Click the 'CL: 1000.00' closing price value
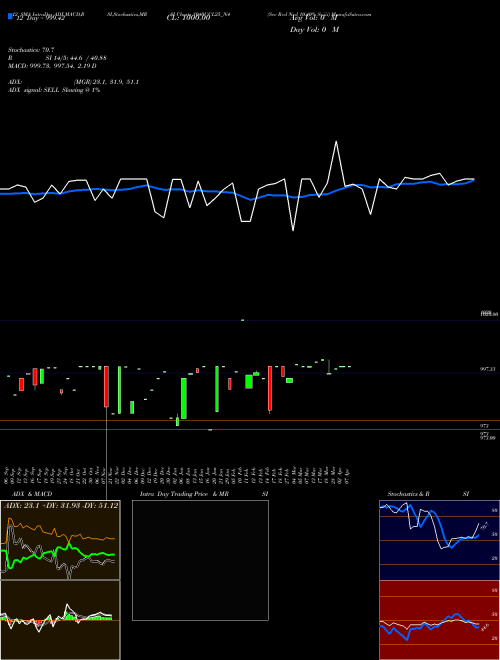 pos(188,19)
